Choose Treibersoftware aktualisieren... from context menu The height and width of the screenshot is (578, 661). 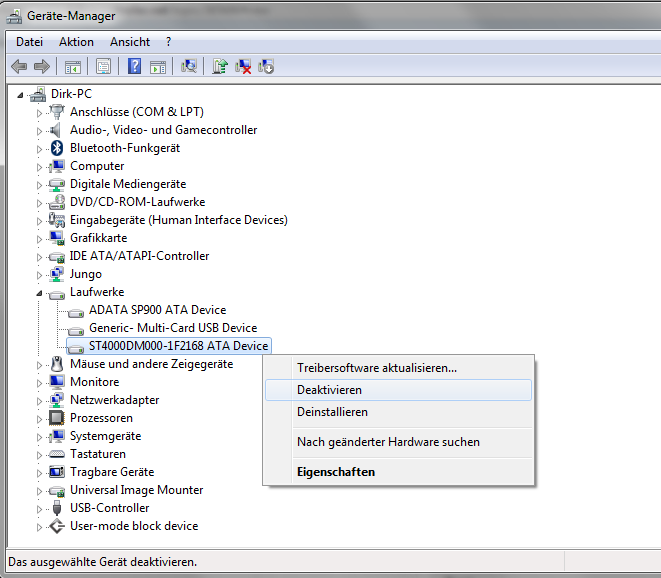click(x=398, y=368)
